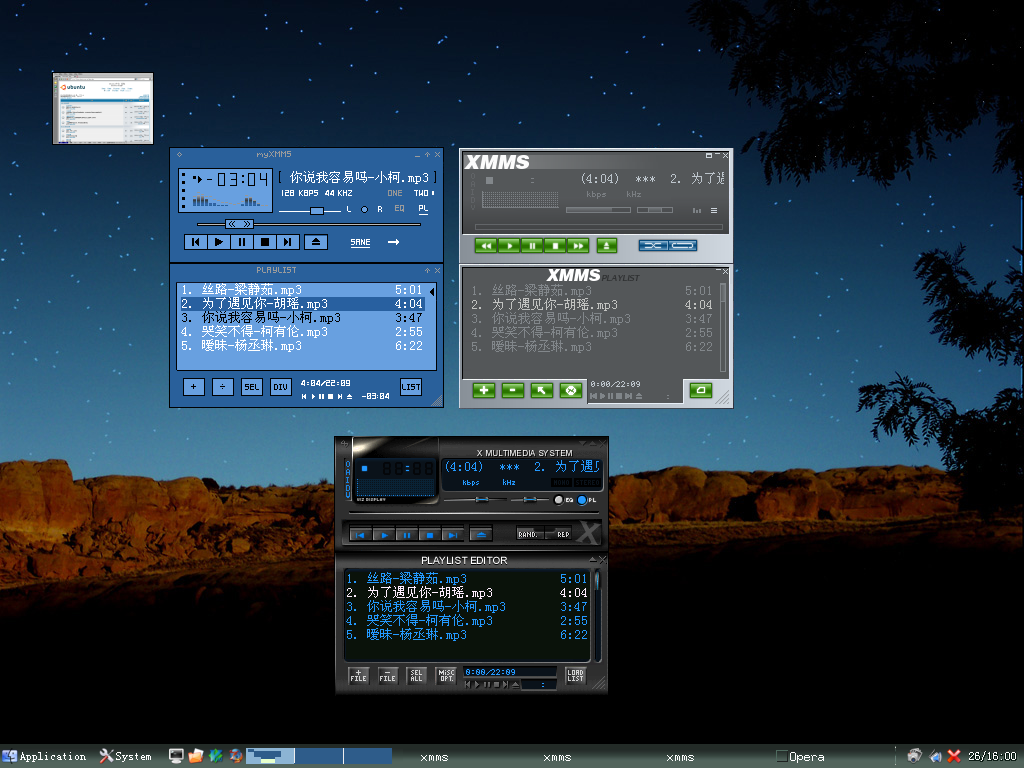Open MISC OPT menu in Playlist Editor
This screenshot has width=1024, height=768.
pos(446,676)
